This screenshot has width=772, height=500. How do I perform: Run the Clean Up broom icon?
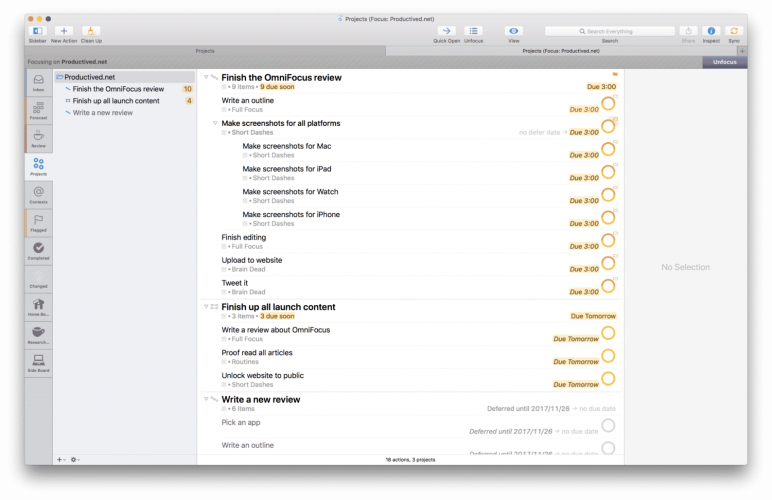click(x=91, y=31)
